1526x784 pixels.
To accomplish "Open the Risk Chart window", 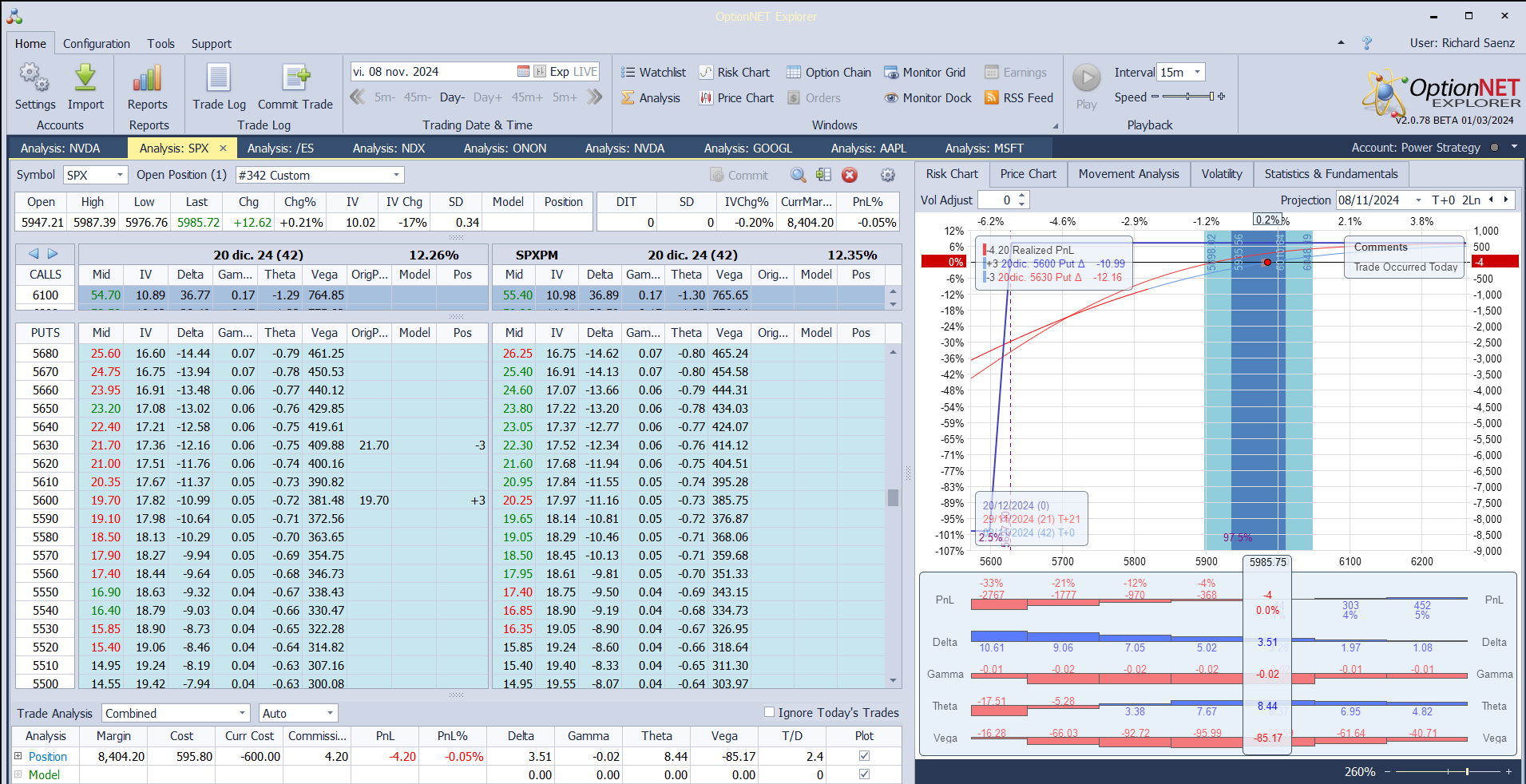I will (x=735, y=73).
